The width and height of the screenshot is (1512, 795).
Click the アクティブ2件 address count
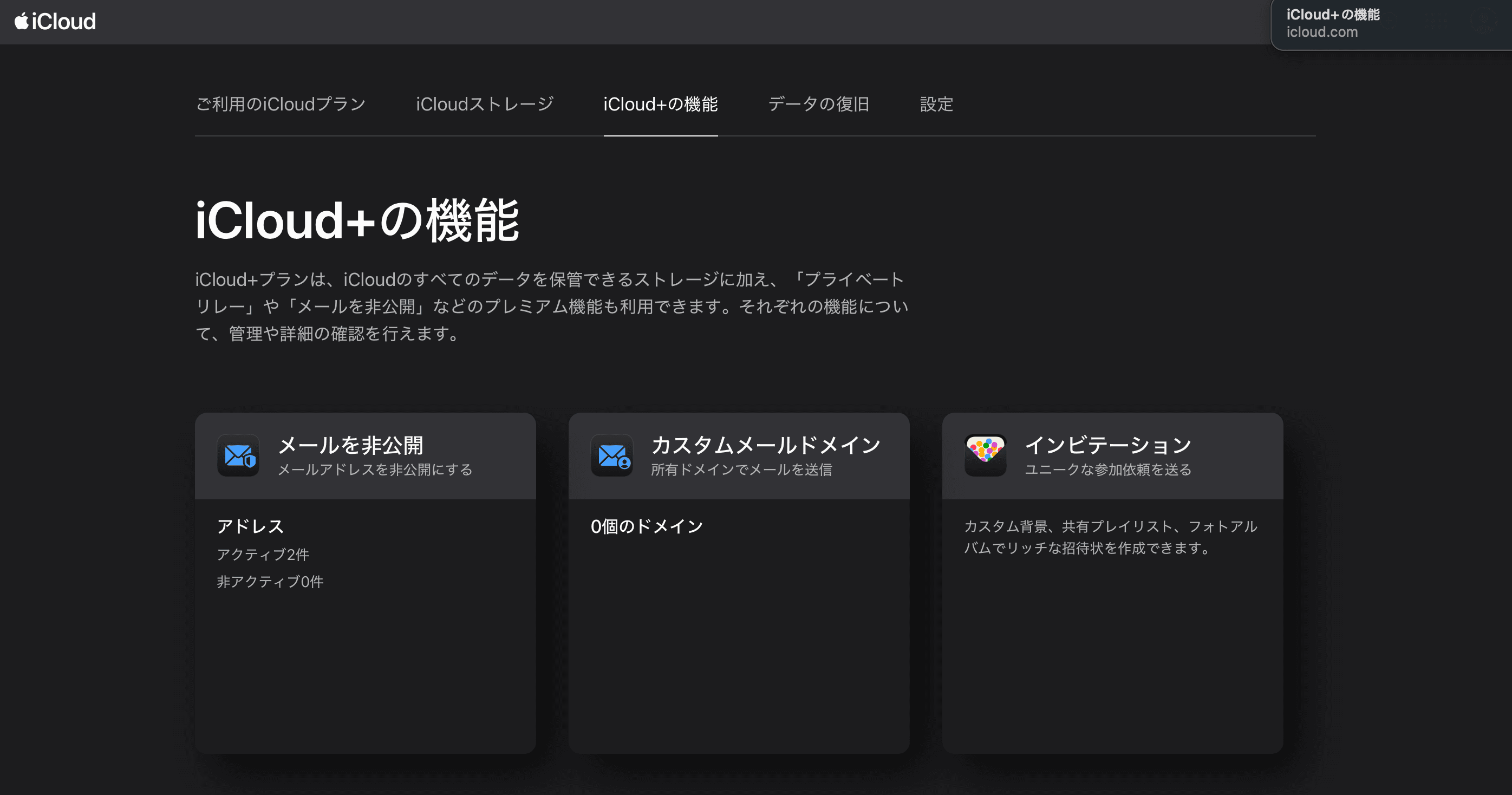[263, 554]
